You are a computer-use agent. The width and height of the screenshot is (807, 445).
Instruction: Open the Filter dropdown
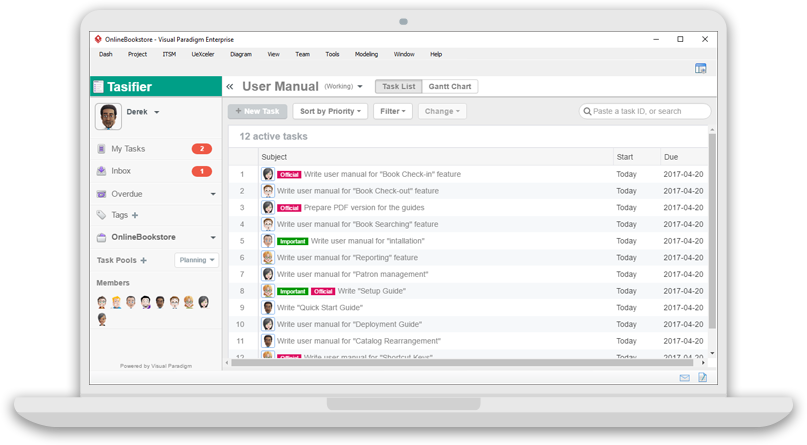393,111
